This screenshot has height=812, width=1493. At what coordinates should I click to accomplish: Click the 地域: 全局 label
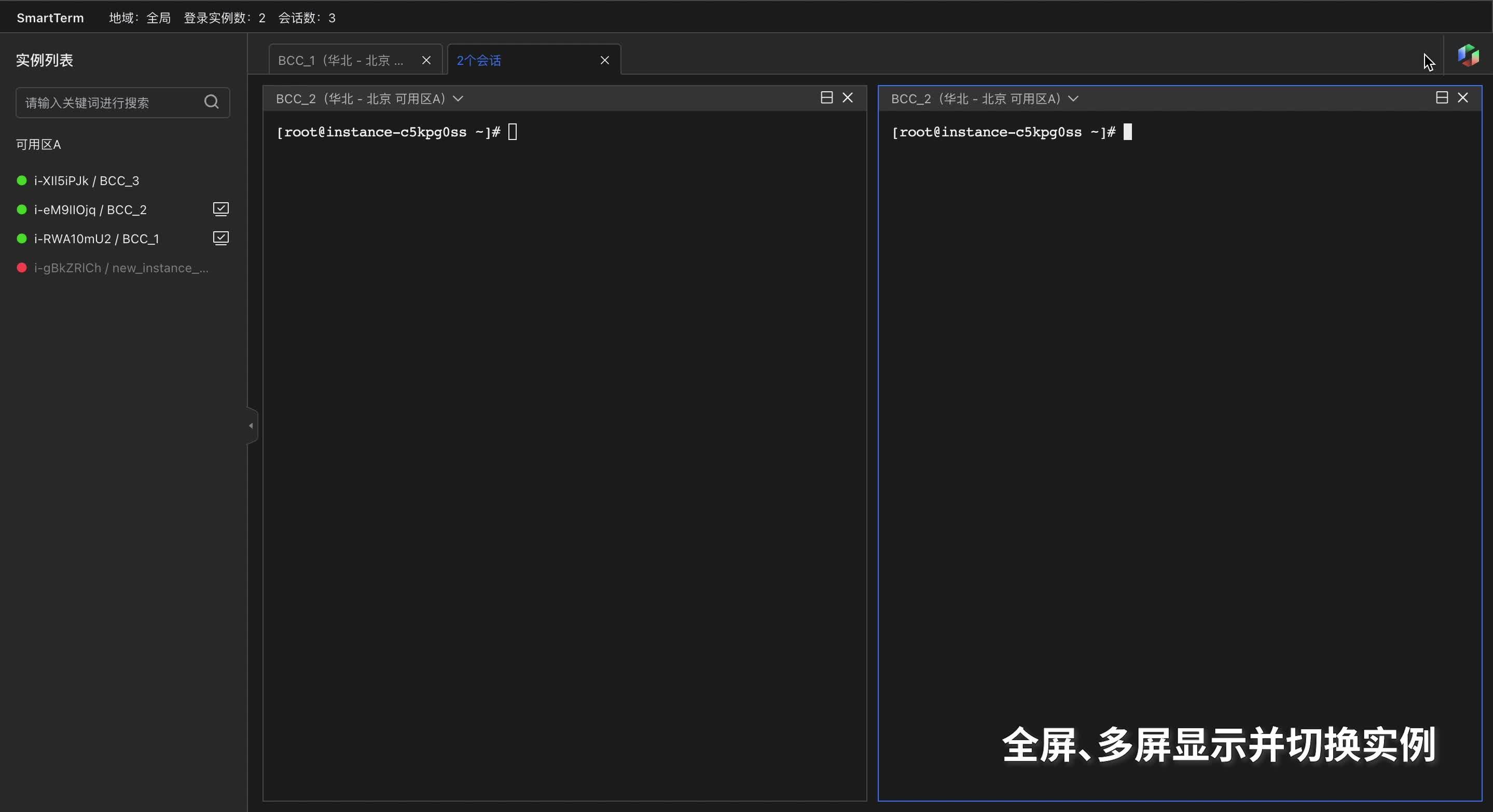click(x=139, y=18)
